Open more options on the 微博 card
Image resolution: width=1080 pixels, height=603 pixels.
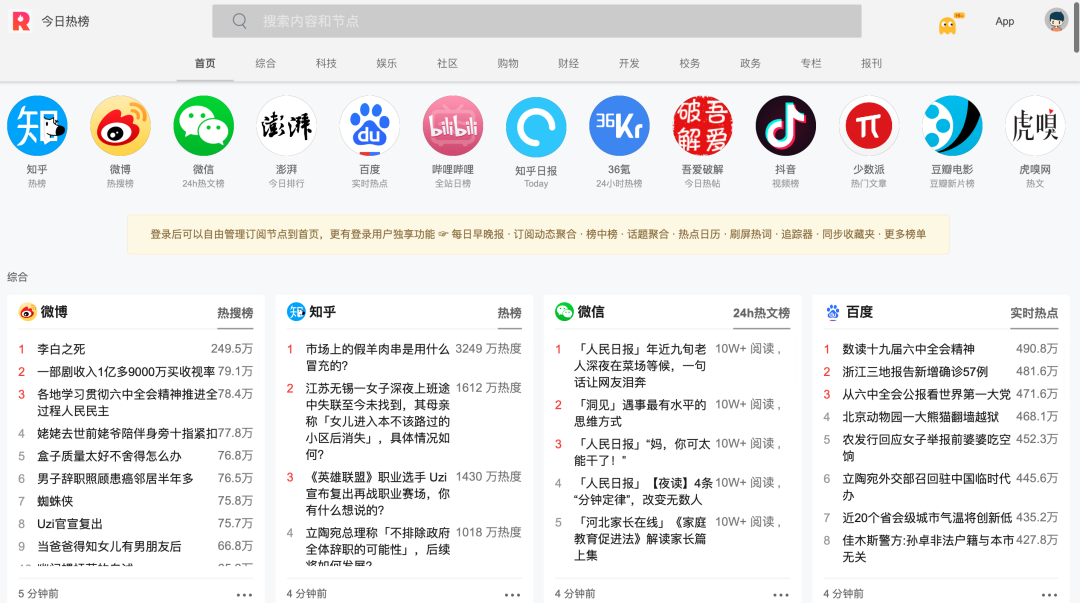(x=245, y=594)
